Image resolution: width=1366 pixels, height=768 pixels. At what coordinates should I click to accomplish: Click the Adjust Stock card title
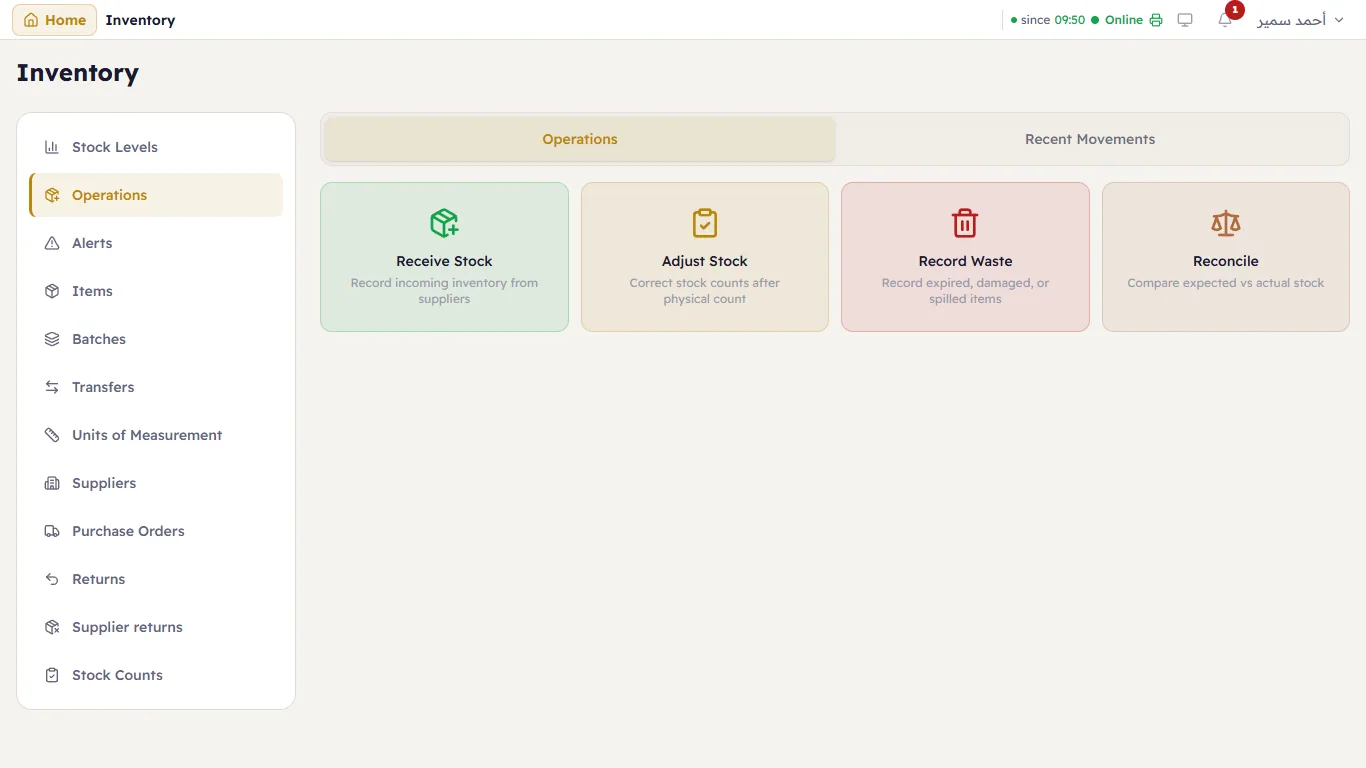[705, 261]
